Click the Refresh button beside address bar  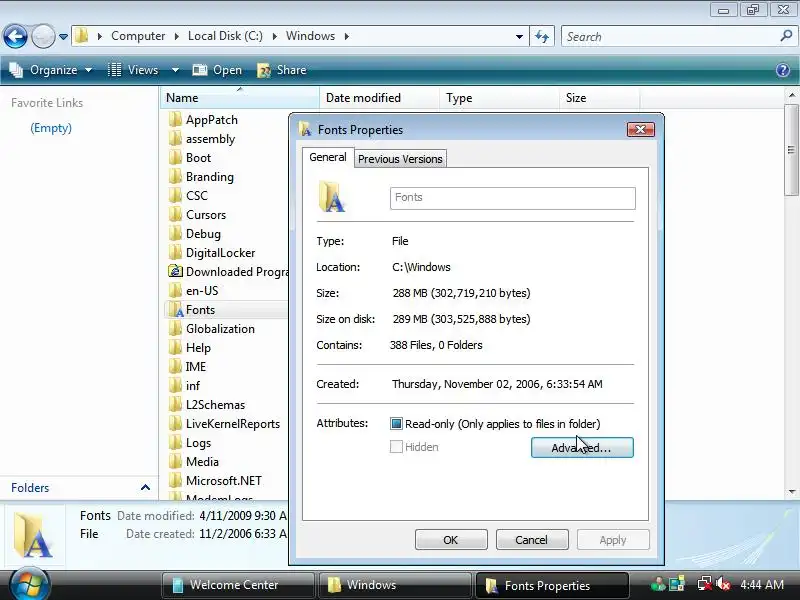[542, 37]
